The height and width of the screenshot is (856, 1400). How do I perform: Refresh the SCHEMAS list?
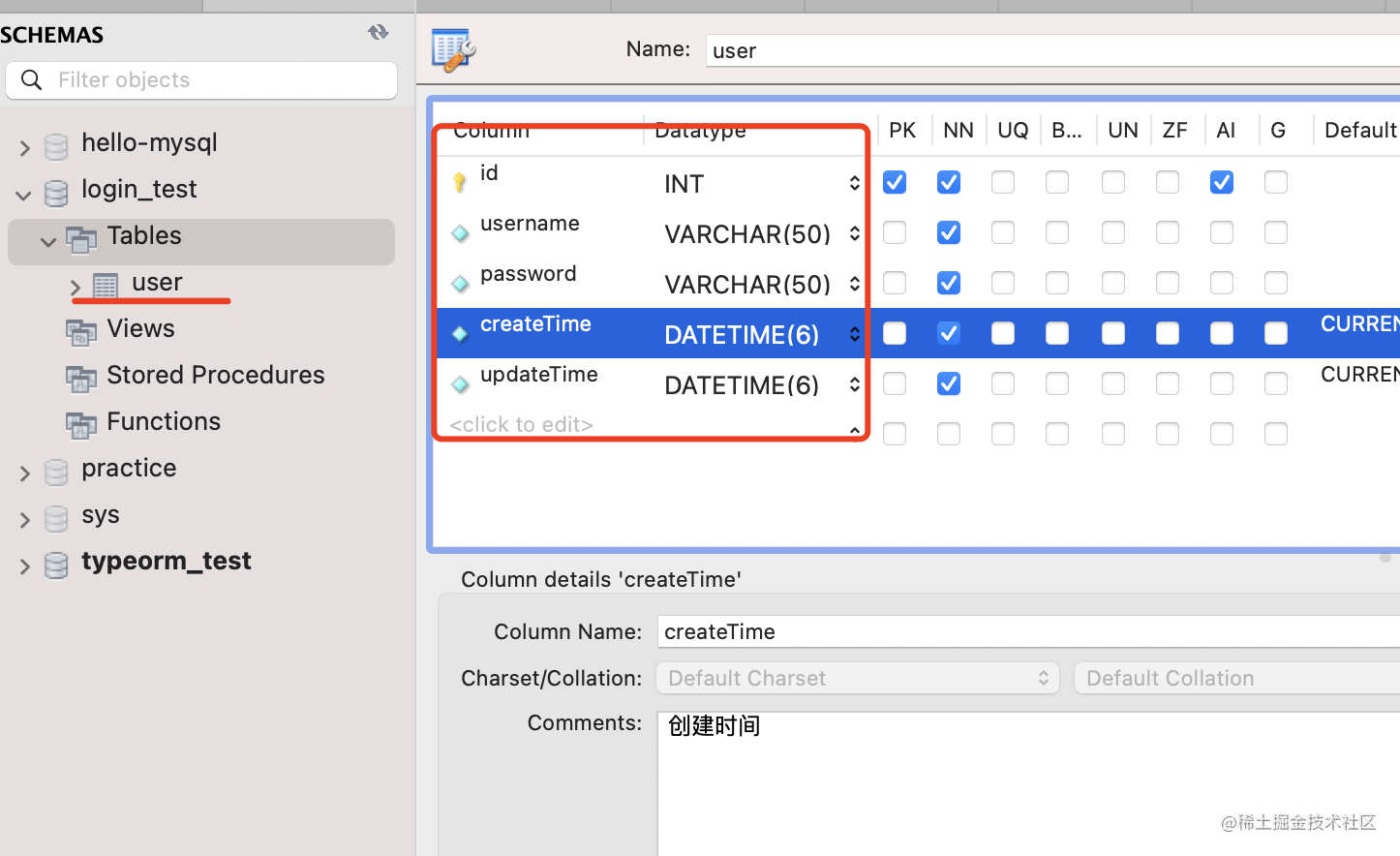coord(379,33)
